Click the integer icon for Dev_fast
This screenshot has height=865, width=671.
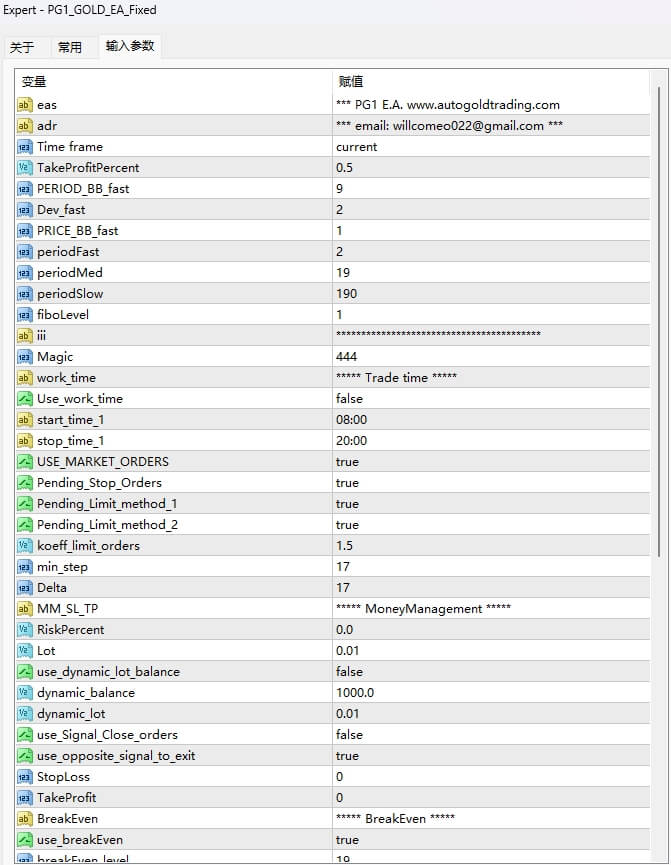click(24, 210)
